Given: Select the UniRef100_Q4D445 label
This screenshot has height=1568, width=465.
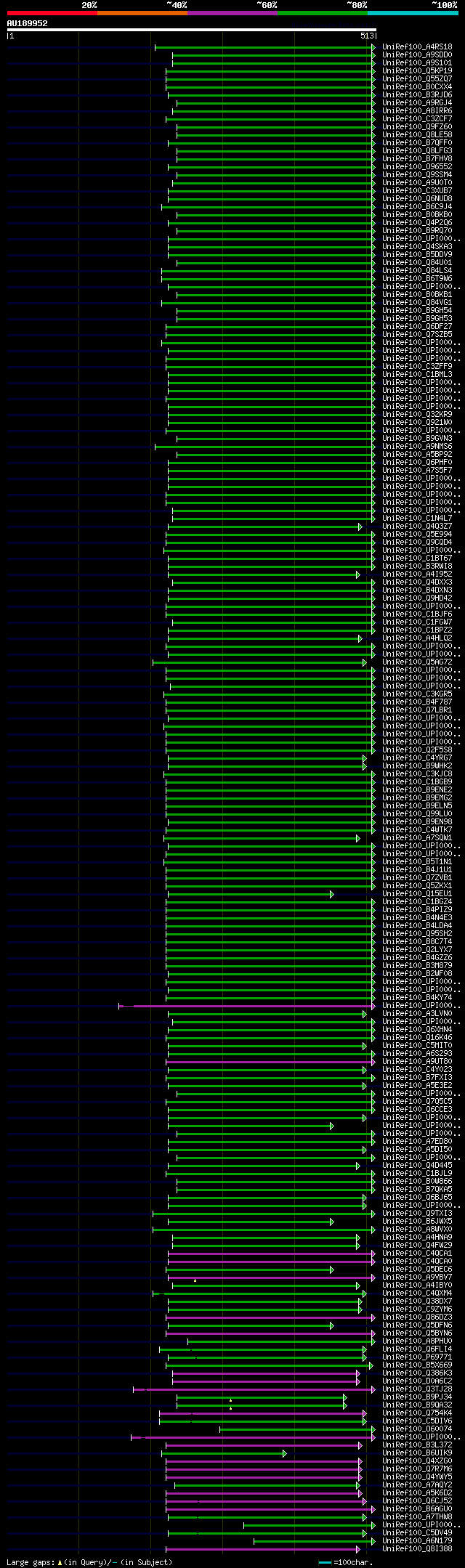Looking at the screenshot, I should 417,1166.
